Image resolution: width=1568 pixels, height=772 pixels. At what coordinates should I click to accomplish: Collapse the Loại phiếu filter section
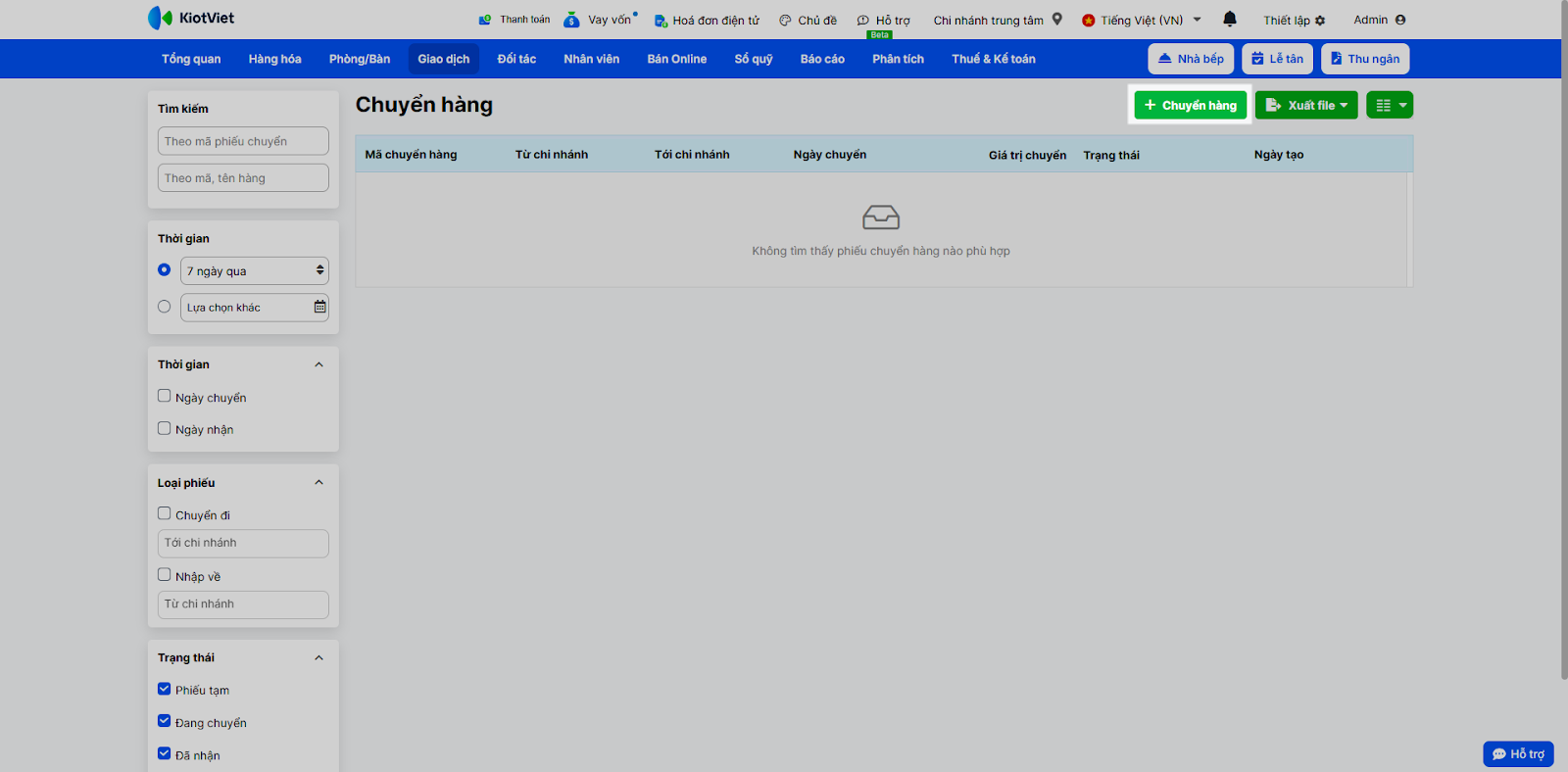(x=318, y=482)
